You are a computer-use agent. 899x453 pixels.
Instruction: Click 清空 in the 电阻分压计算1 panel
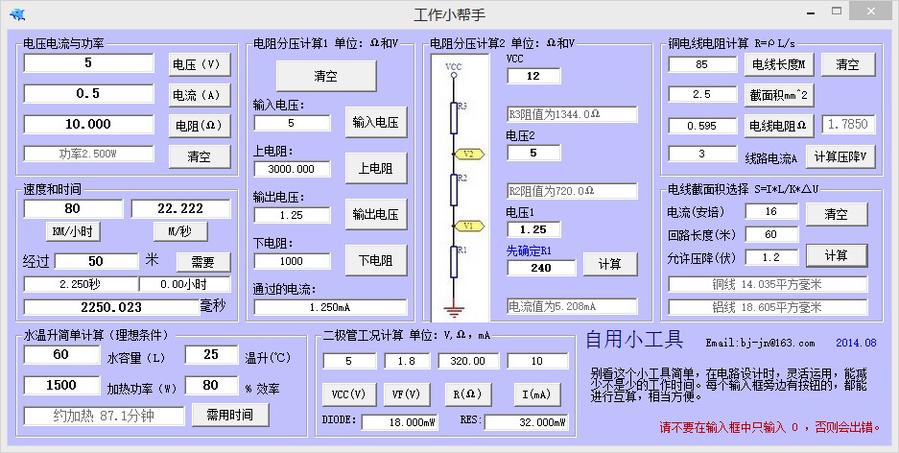tap(325, 76)
